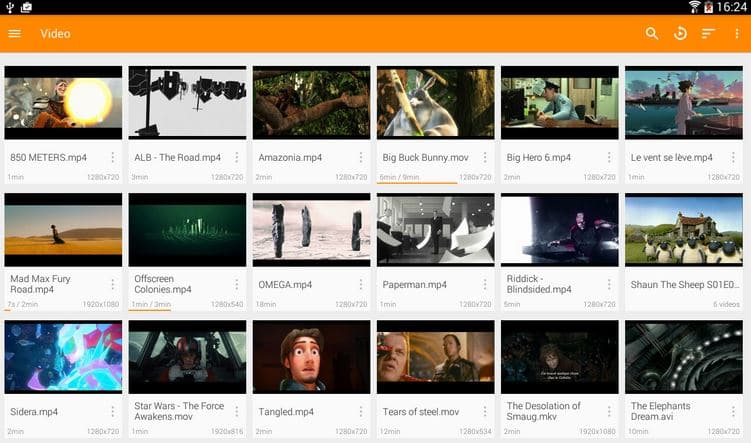Play the Big Hero 6 thumbnail
This screenshot has width=751, height=443.
pos(559,102)
